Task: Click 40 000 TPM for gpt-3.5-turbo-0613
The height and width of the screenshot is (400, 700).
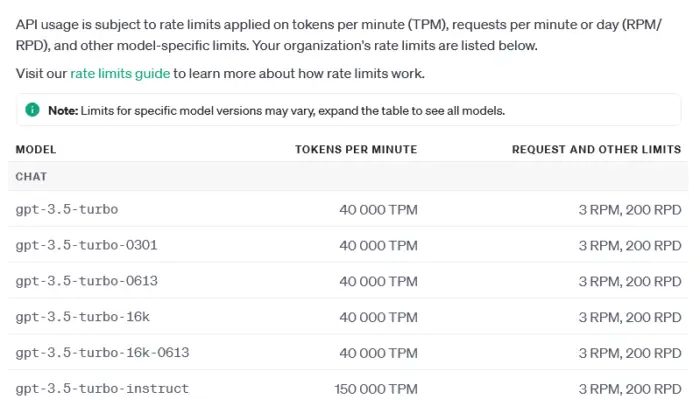Action: 378,281
